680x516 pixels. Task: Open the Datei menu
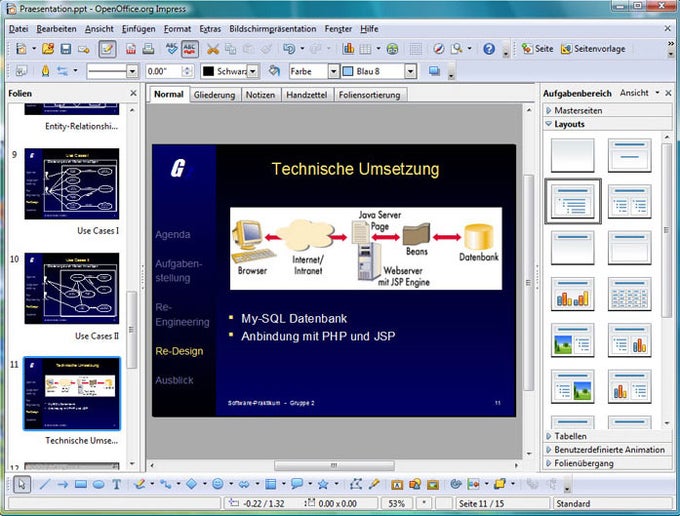point(18,29)
